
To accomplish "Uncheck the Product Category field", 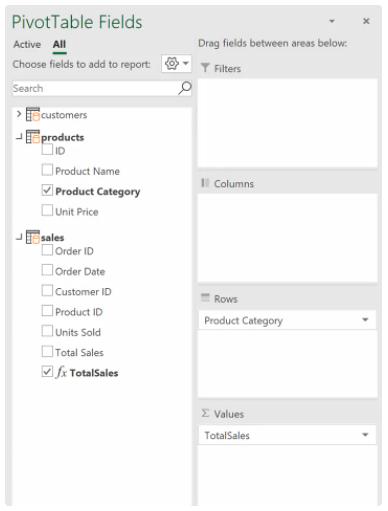I will pos(47,190).
